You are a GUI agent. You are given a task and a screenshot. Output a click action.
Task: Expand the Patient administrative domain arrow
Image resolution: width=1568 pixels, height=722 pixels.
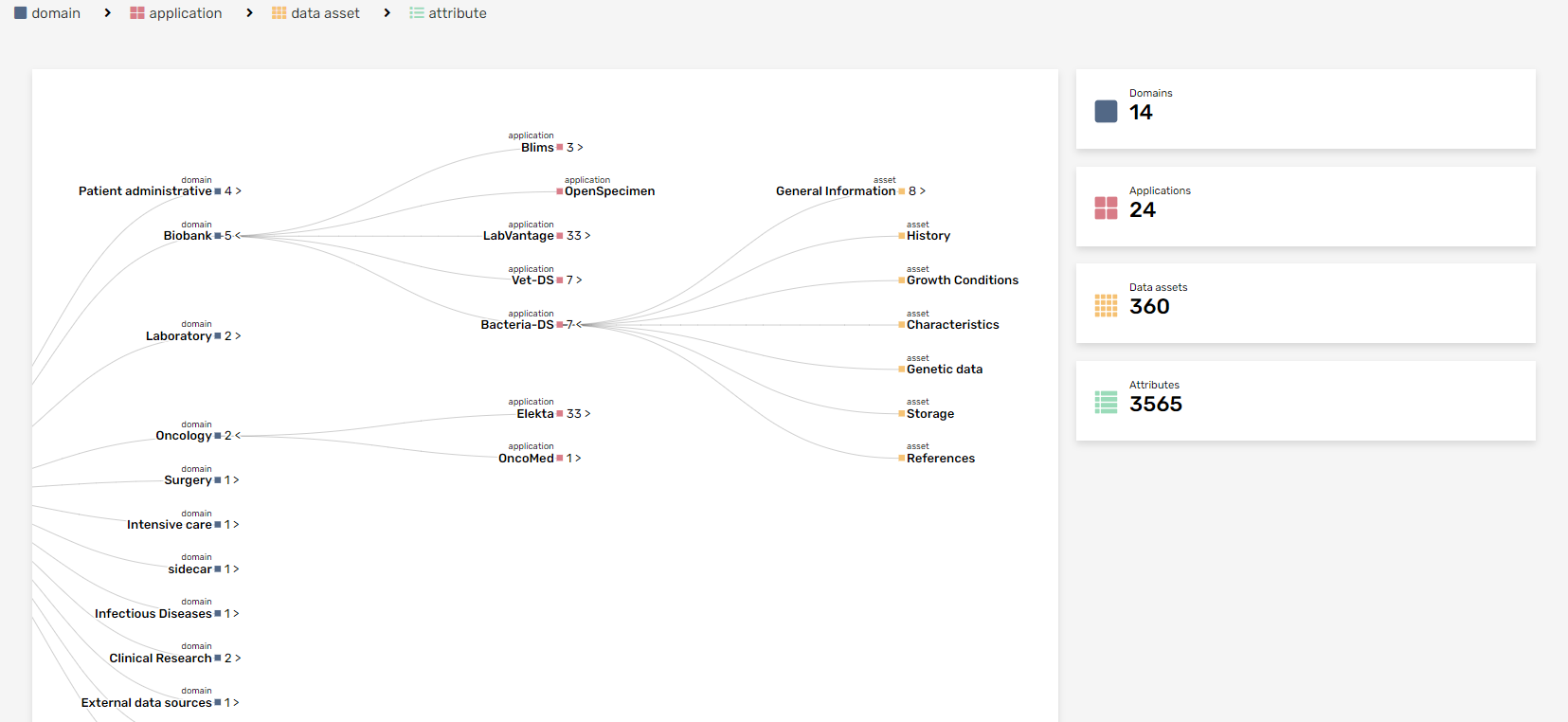pyautogui.click(x=239, y=191)
